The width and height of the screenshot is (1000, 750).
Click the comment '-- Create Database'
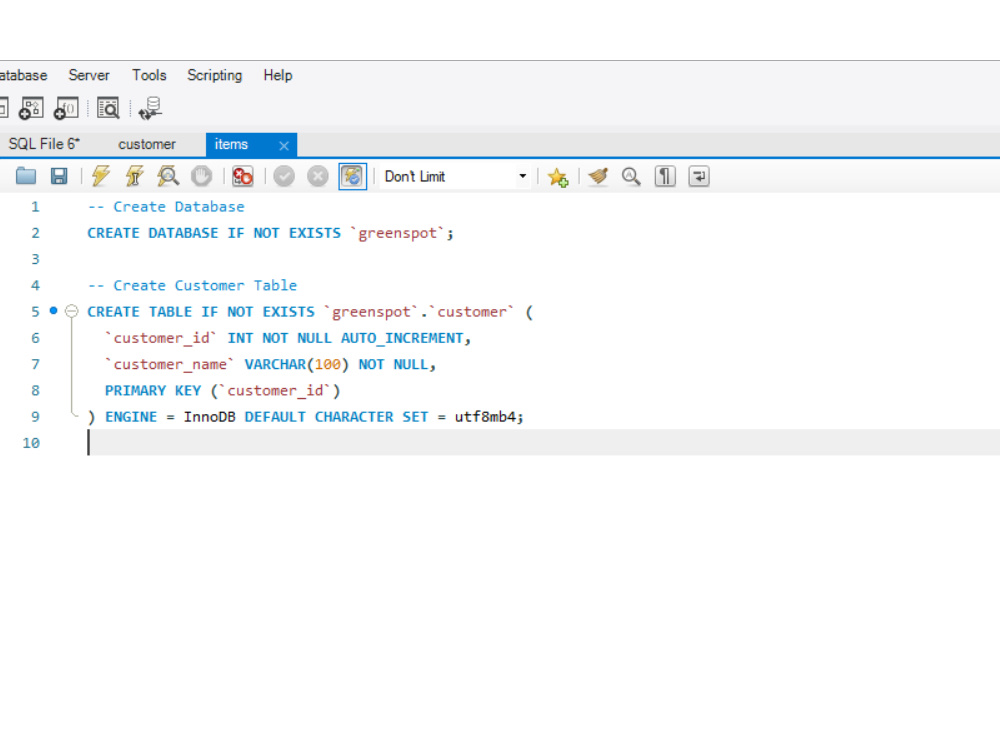[166, 207]
